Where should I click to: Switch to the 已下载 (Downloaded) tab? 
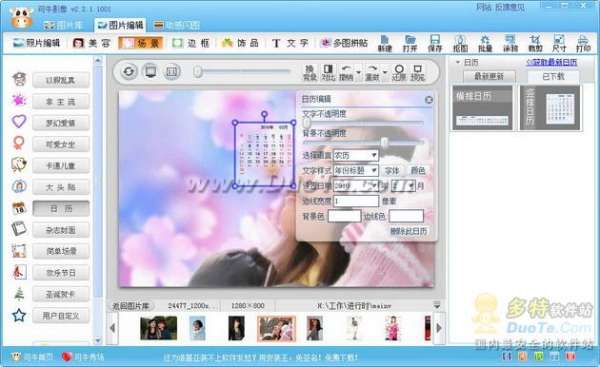pyautogui.click(x=553, y=77)
